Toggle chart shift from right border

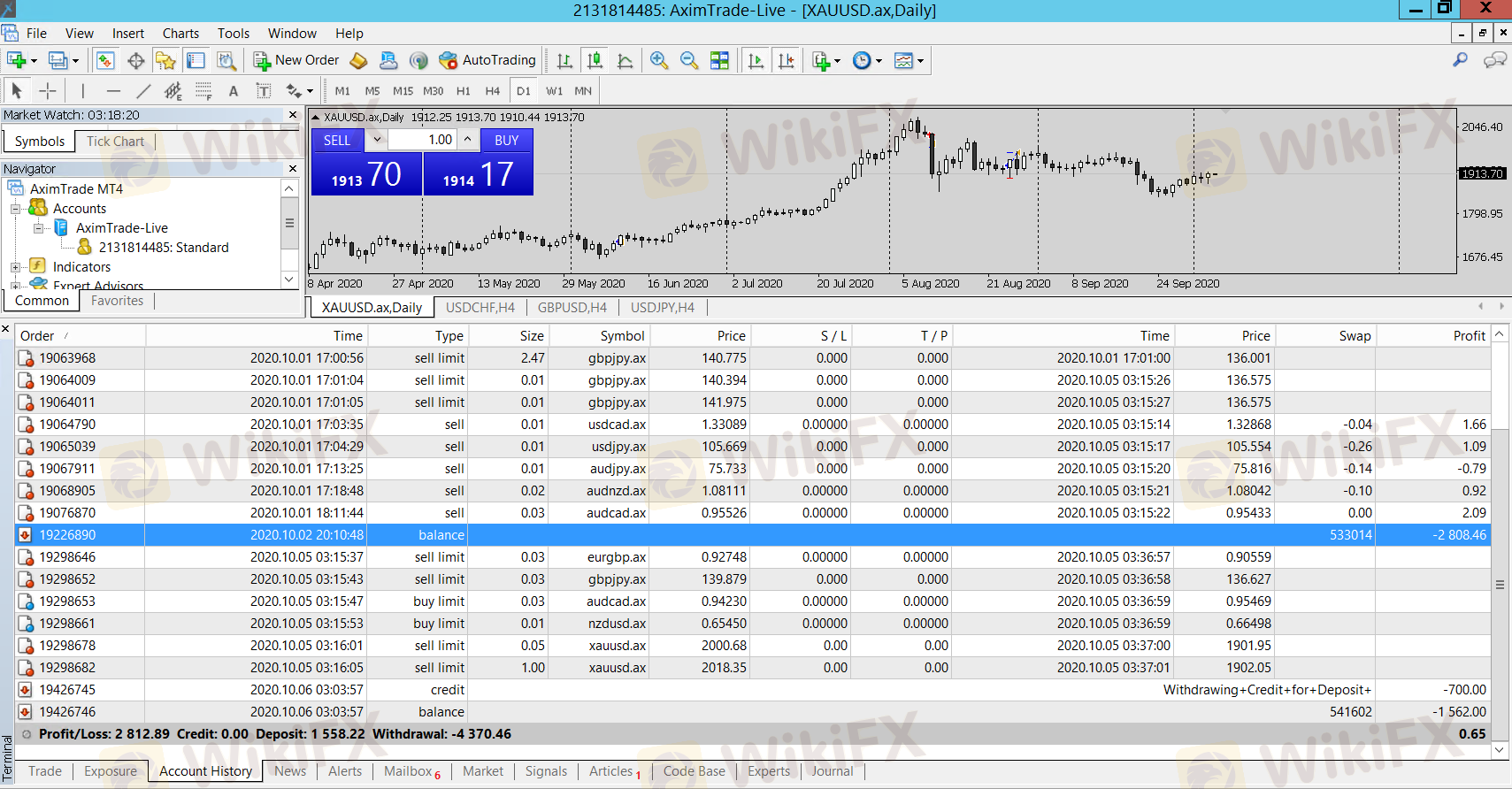pyautogui.click(x=786, y=60)
